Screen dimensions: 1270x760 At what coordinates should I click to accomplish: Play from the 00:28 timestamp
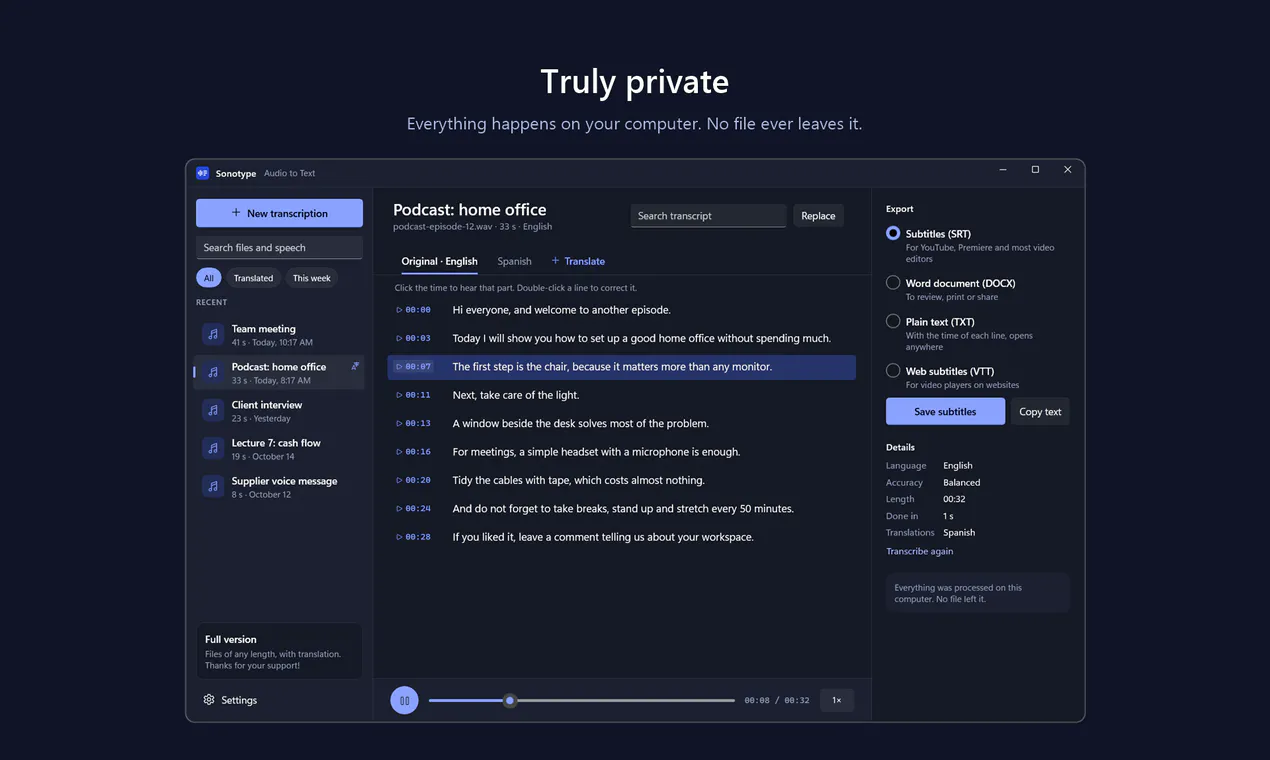[x=414, y=537]
